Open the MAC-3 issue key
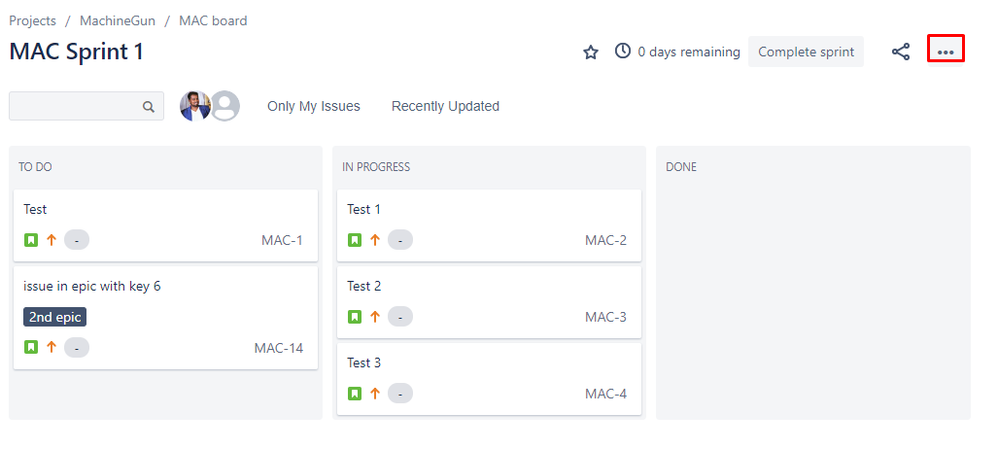This screenshot has width=998, height=449. (606, 317)
